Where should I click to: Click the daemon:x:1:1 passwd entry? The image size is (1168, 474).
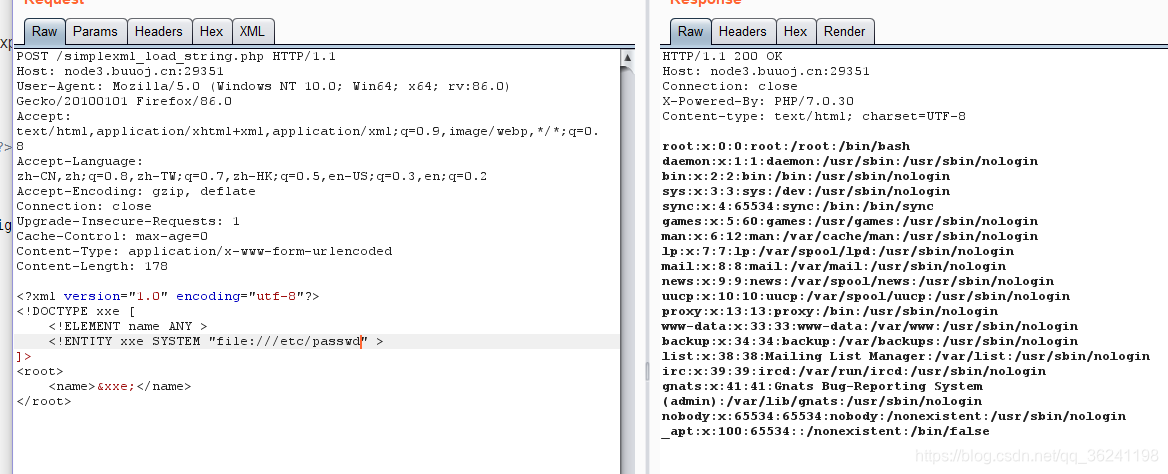(x=850, y=162)
